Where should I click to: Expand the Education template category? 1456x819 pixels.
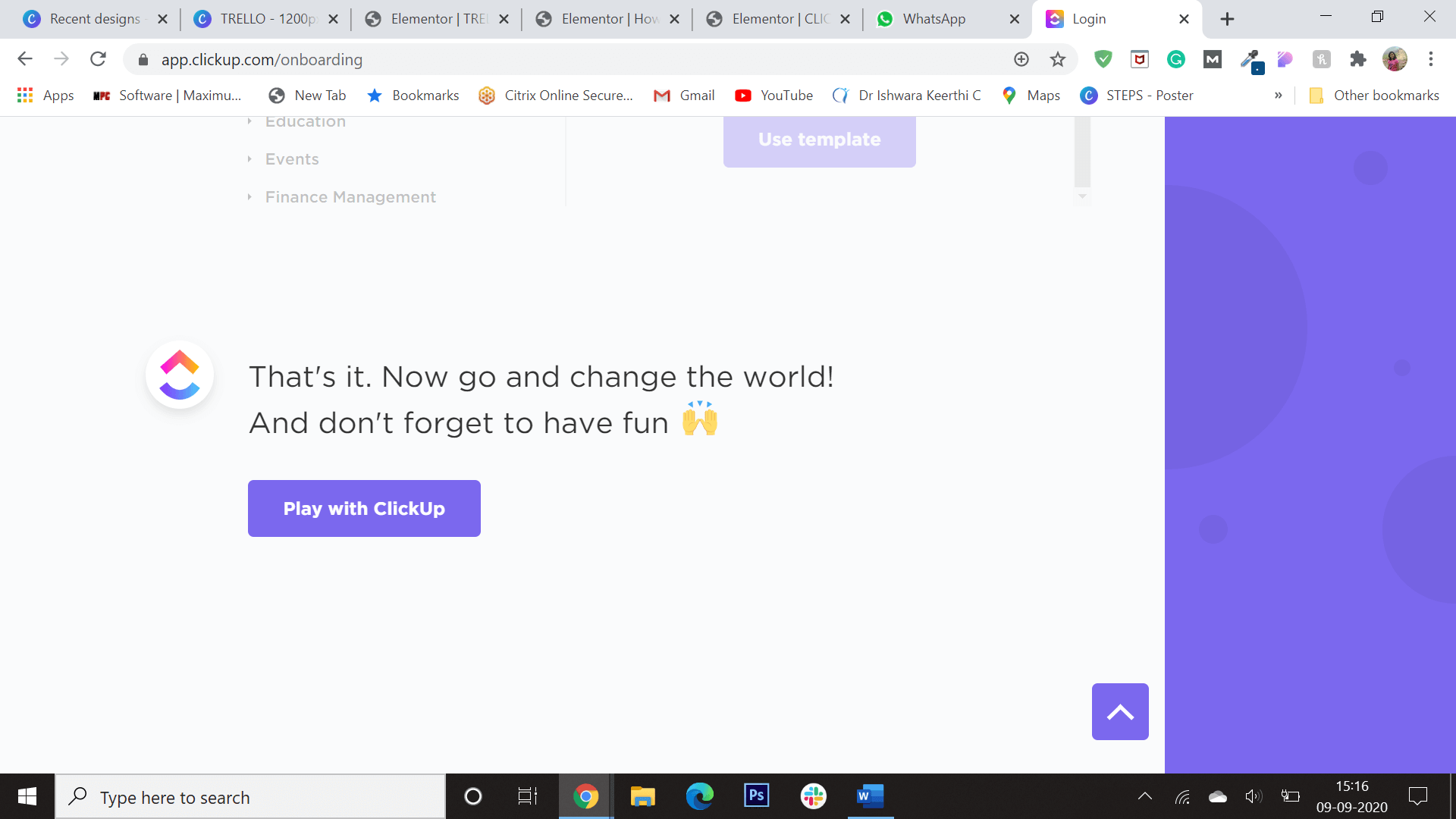click(297, 121)
